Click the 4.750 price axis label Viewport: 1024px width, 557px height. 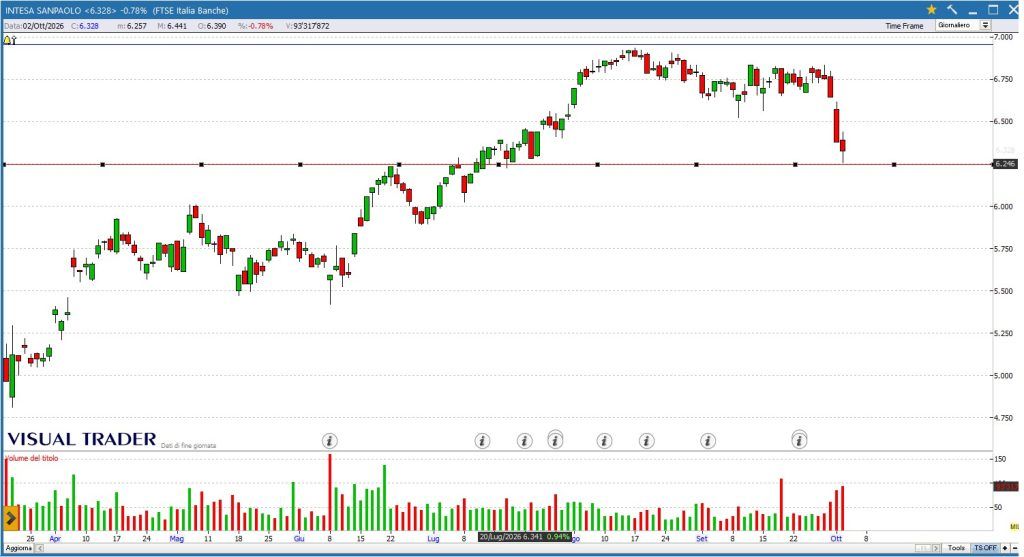pyautogui.click(x=1002, y=418)
